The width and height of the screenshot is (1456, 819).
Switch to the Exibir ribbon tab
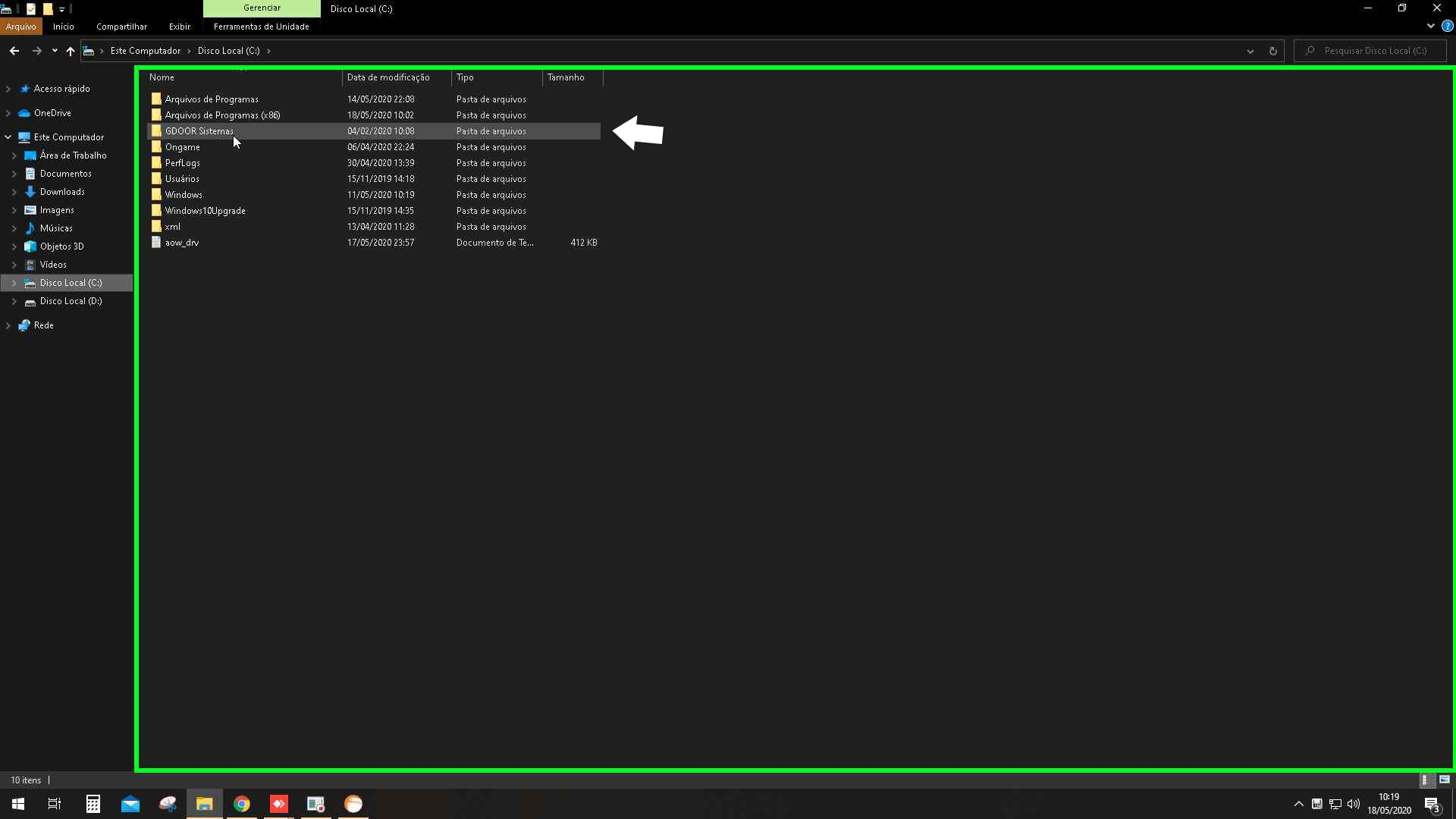click(x=180, y=27)
